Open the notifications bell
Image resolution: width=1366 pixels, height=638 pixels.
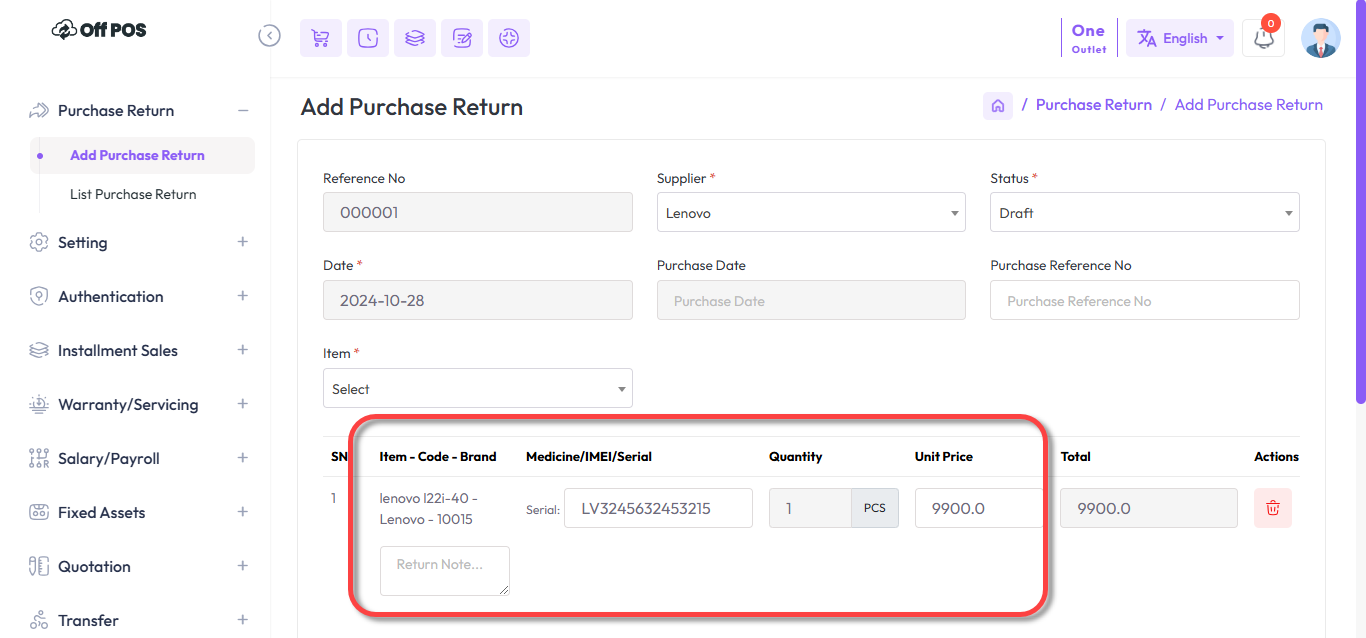point(1263,39)
